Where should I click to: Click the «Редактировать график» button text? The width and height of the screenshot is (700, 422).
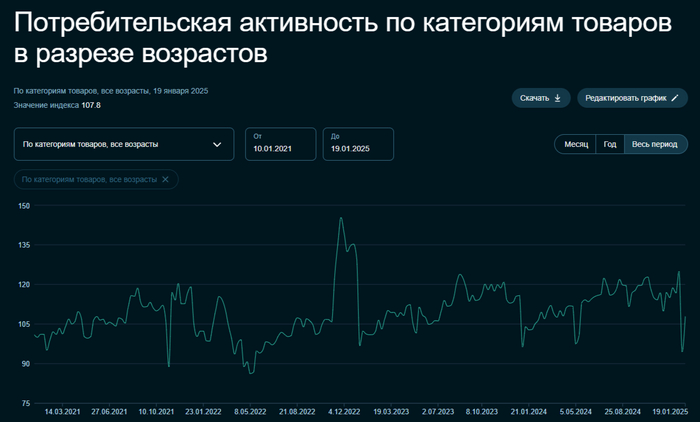pos(625,98)
